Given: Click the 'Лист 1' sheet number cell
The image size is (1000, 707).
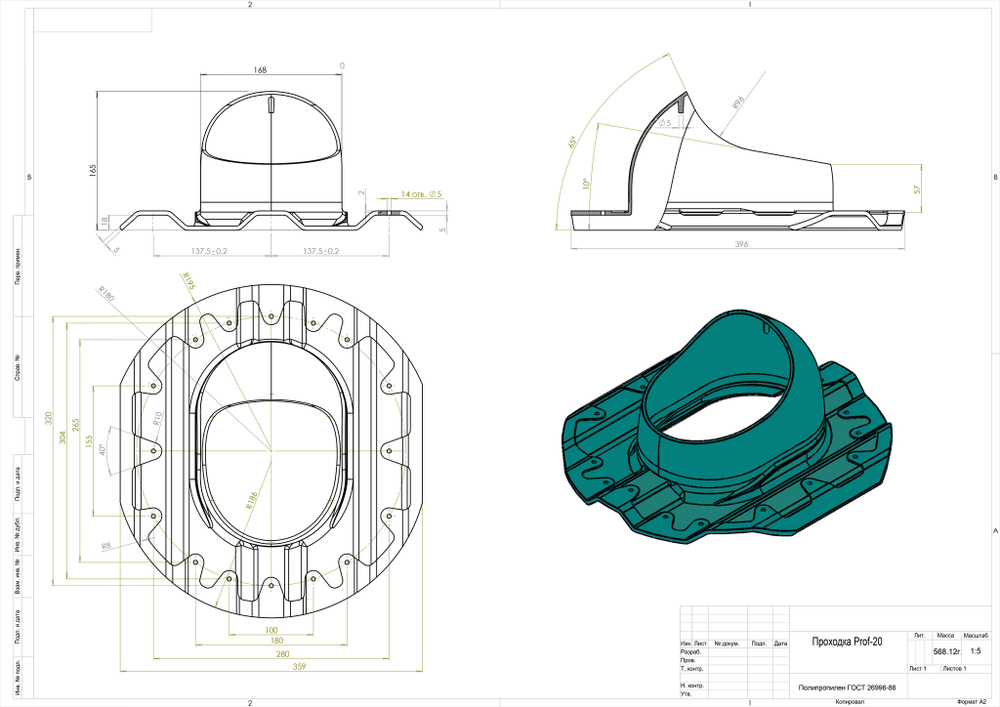Looking at the screenshot, I should coord(917,667).
